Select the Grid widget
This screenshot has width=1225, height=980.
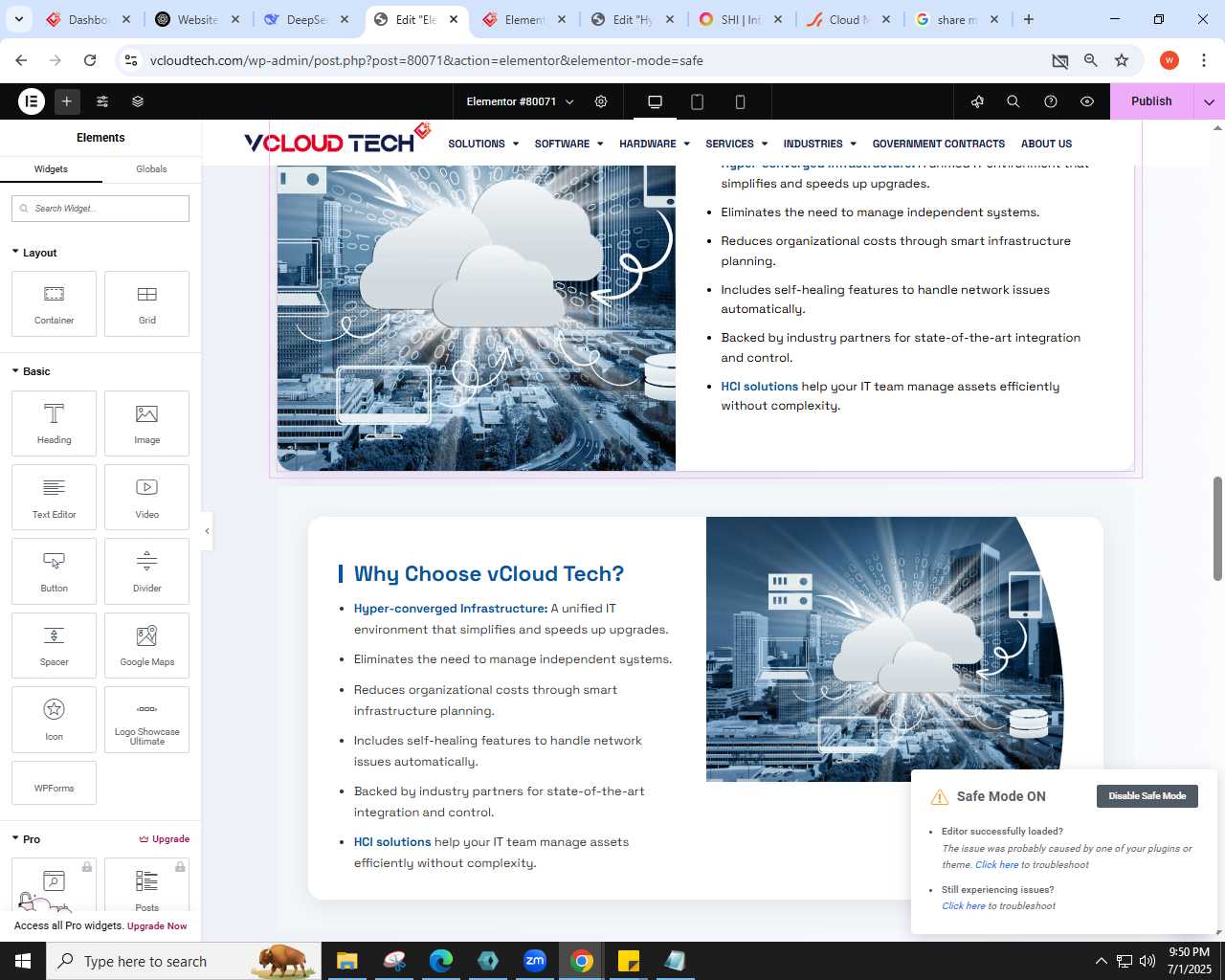point(147,304)
